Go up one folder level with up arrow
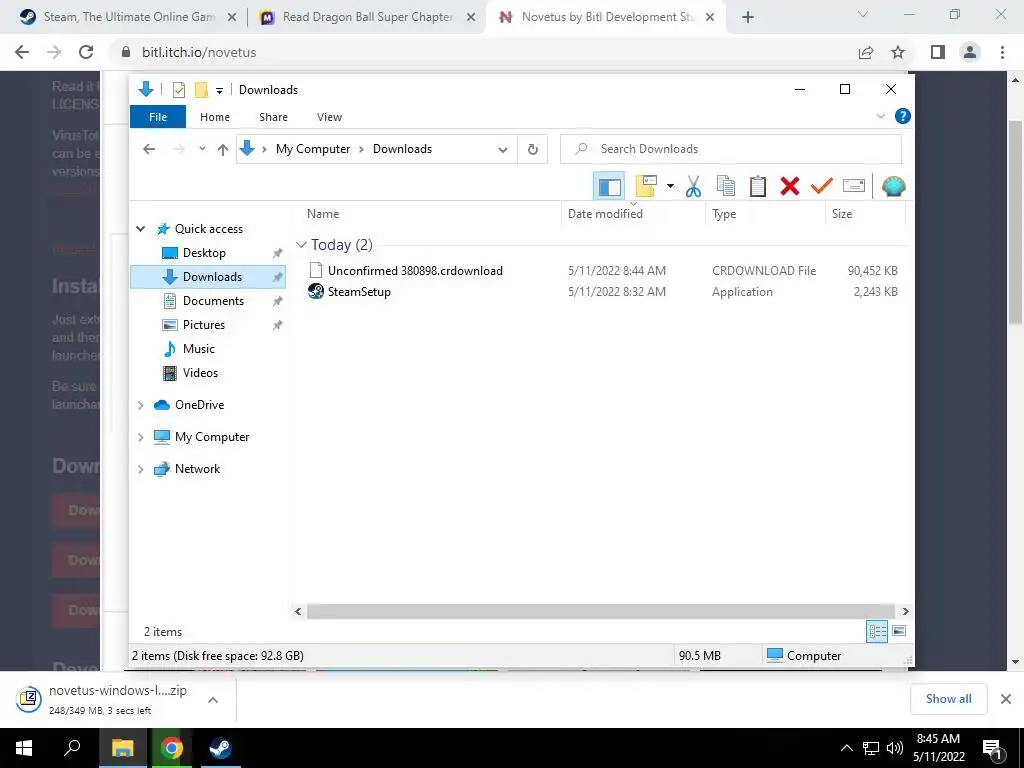This screenshot has height=768, width=1024. point(223,150)
